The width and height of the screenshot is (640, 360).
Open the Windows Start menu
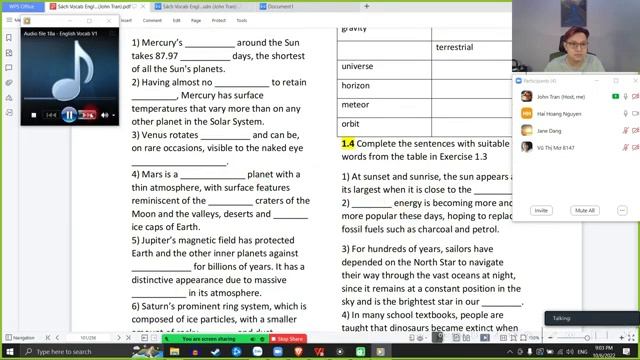point(10,351)
